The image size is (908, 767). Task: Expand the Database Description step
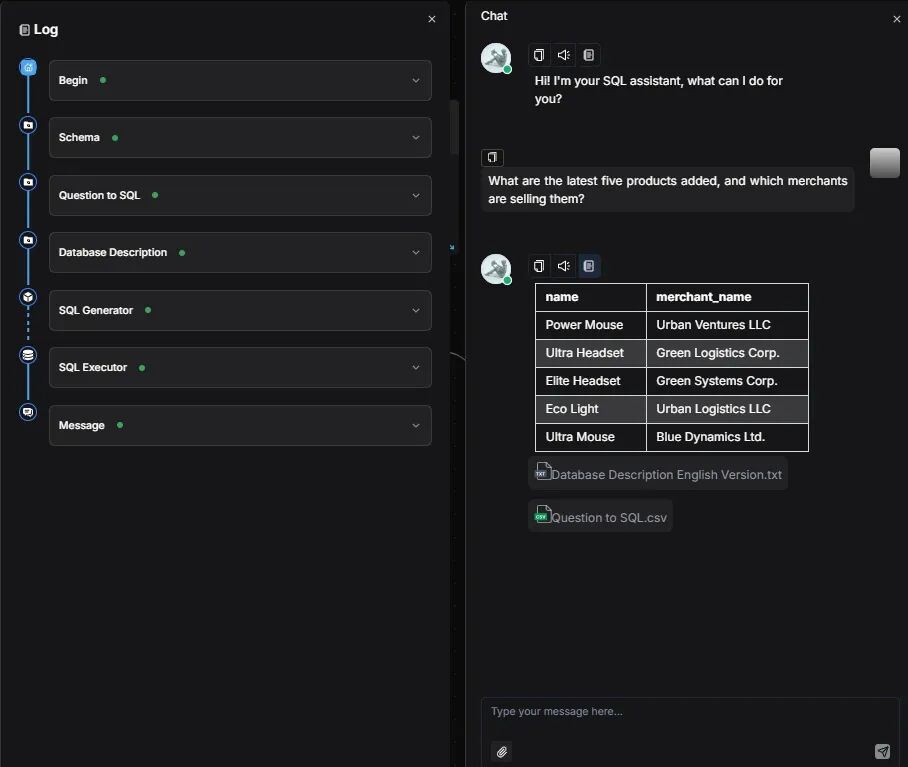coord(240,252)
